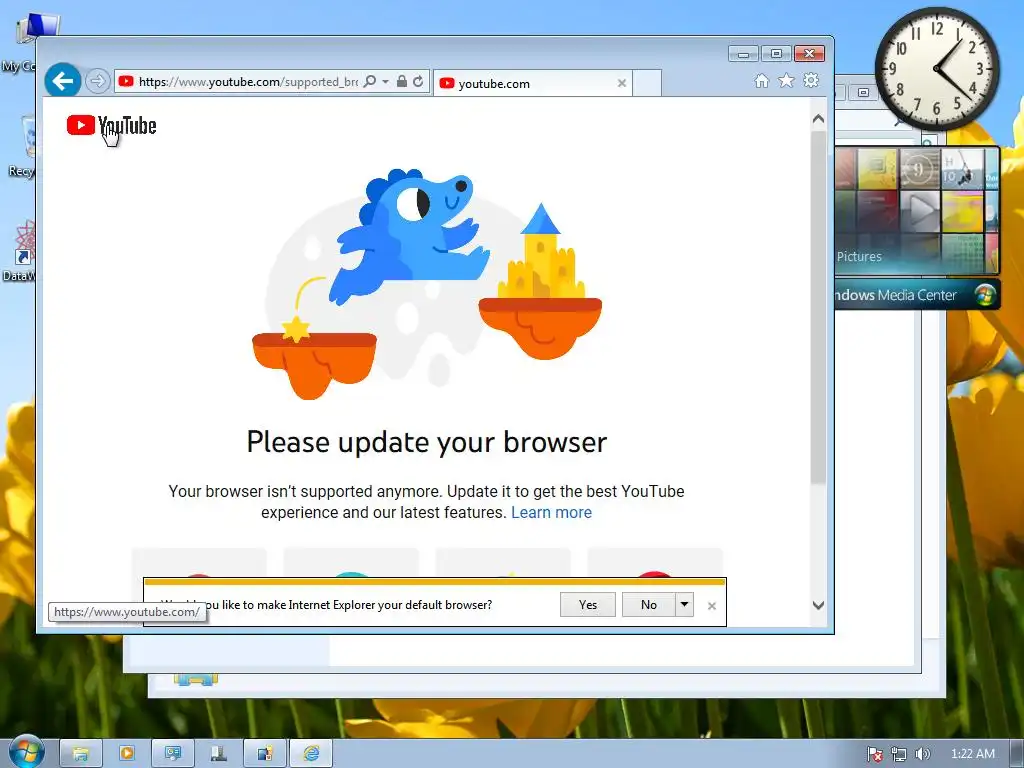Click Yes to set default browser
The width and height of the screenshot is (1024, 768).
588,605
